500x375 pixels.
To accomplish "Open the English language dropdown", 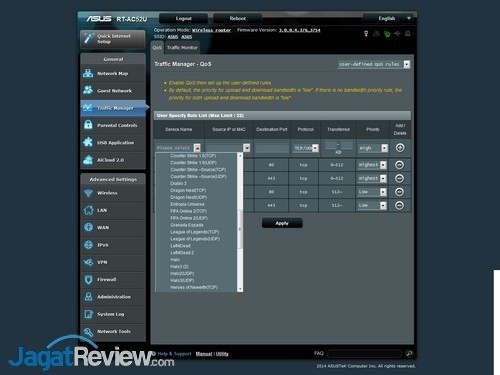I will pyautogui.click(x=388, y=18).
